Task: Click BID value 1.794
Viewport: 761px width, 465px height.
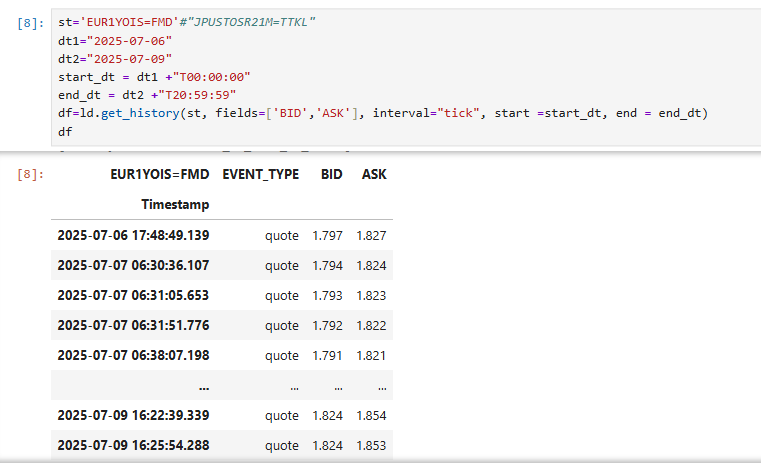Action: 327,266
